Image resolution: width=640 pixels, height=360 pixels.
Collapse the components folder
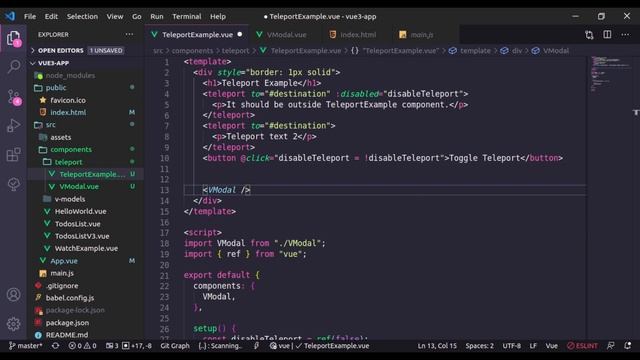tap(86, 149)
